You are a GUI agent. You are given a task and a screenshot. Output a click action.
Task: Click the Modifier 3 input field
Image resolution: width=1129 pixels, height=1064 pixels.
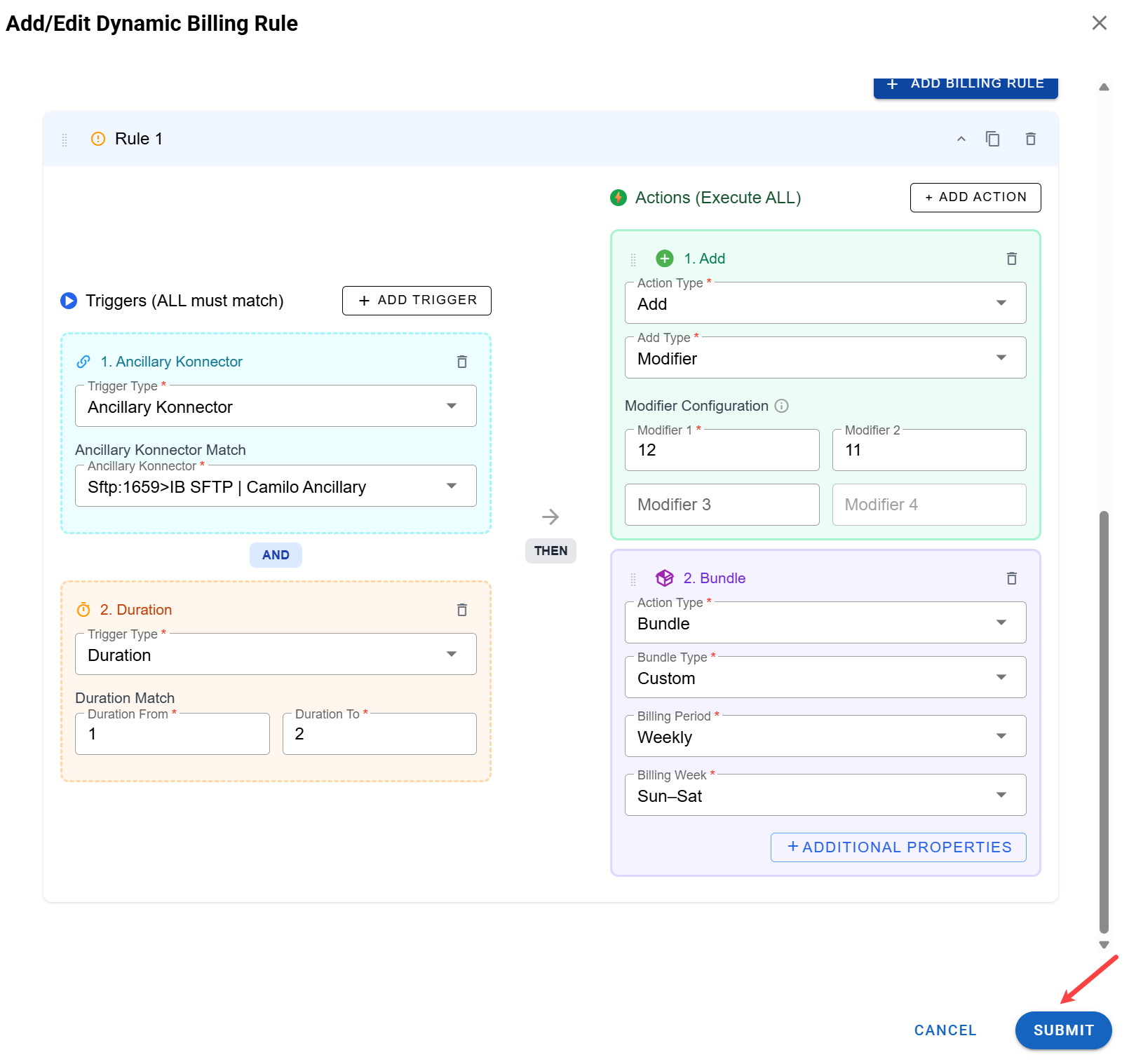722,505
